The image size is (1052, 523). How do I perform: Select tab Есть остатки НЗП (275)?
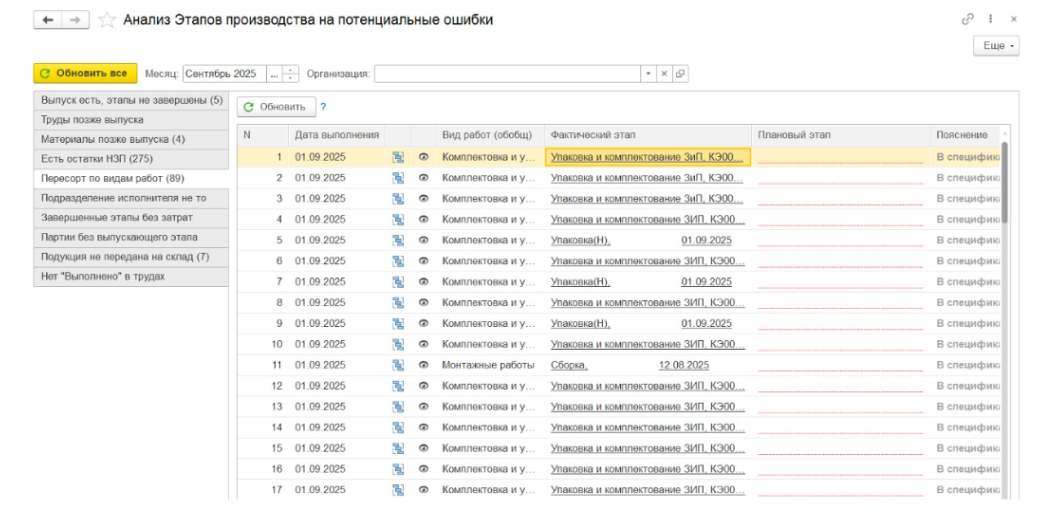click(x=131, y=159)
